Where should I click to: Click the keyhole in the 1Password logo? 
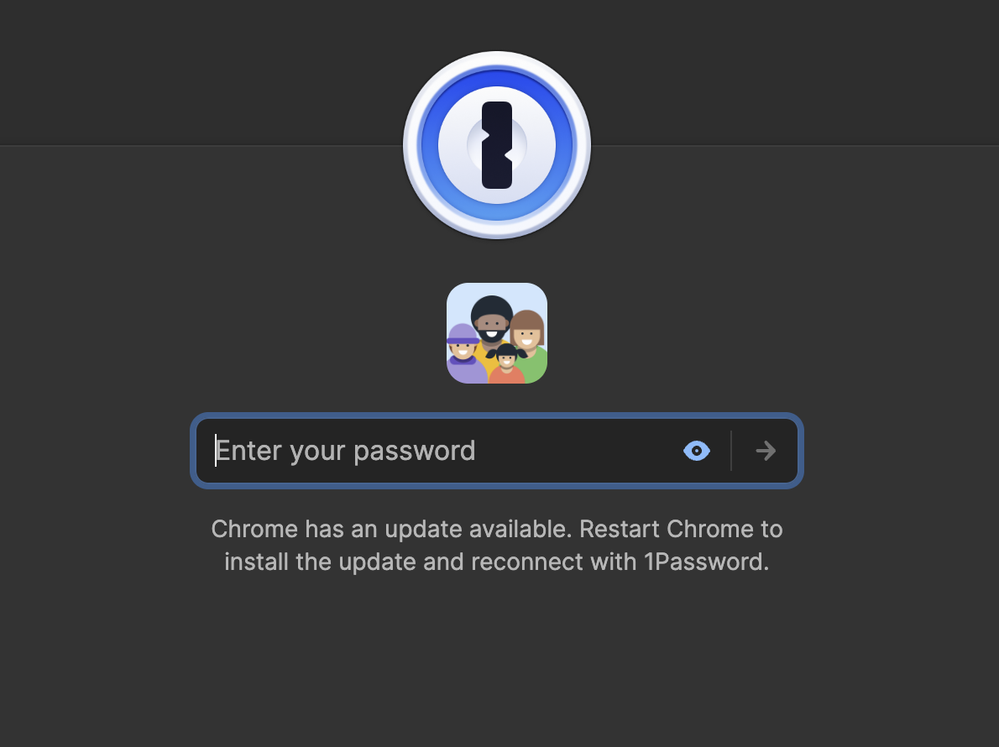click(497, 145)
